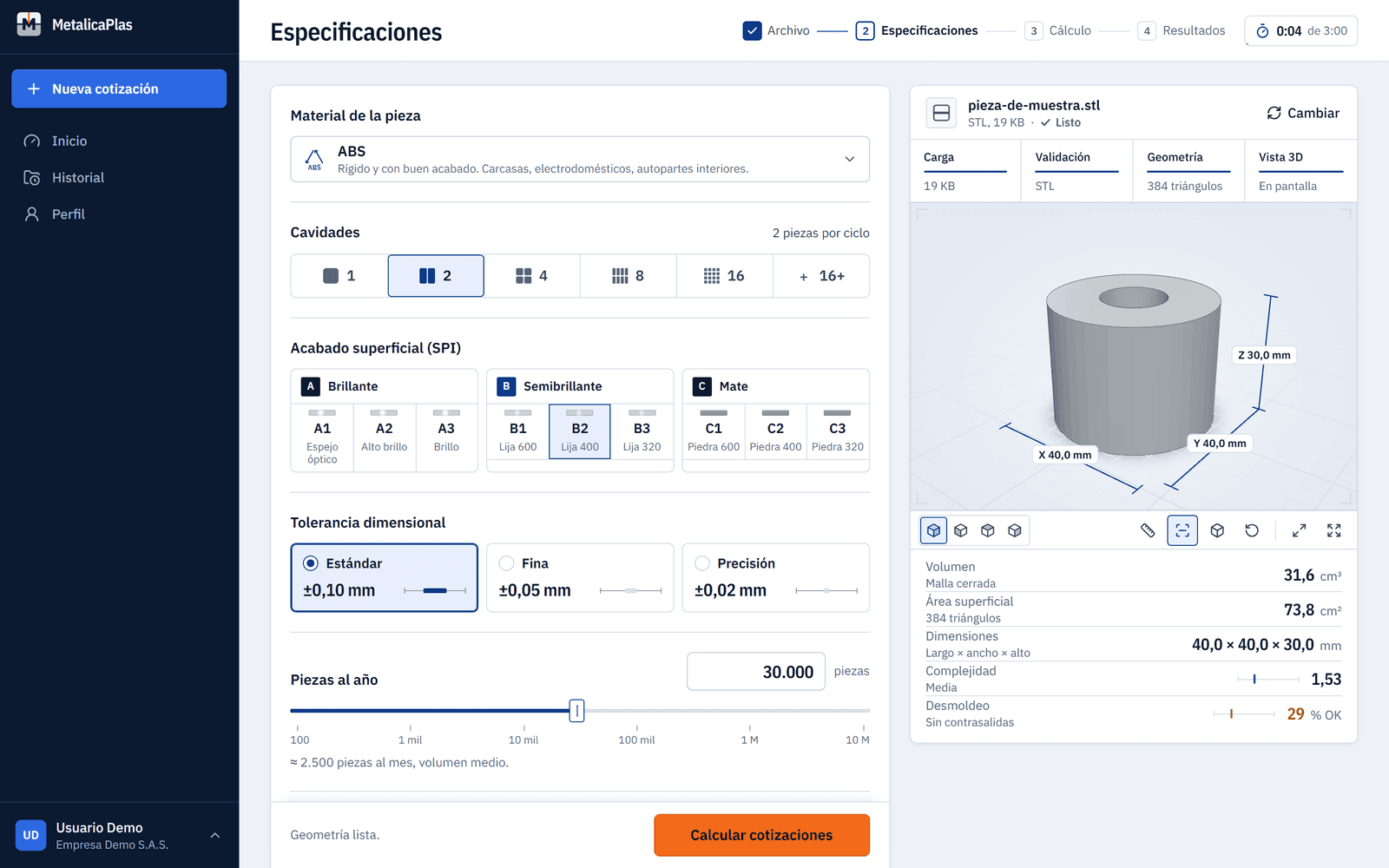Select Estándar ±0,10 mm tolerance
The height and width of the screenshot is (868, 1389).
(384, 577)
